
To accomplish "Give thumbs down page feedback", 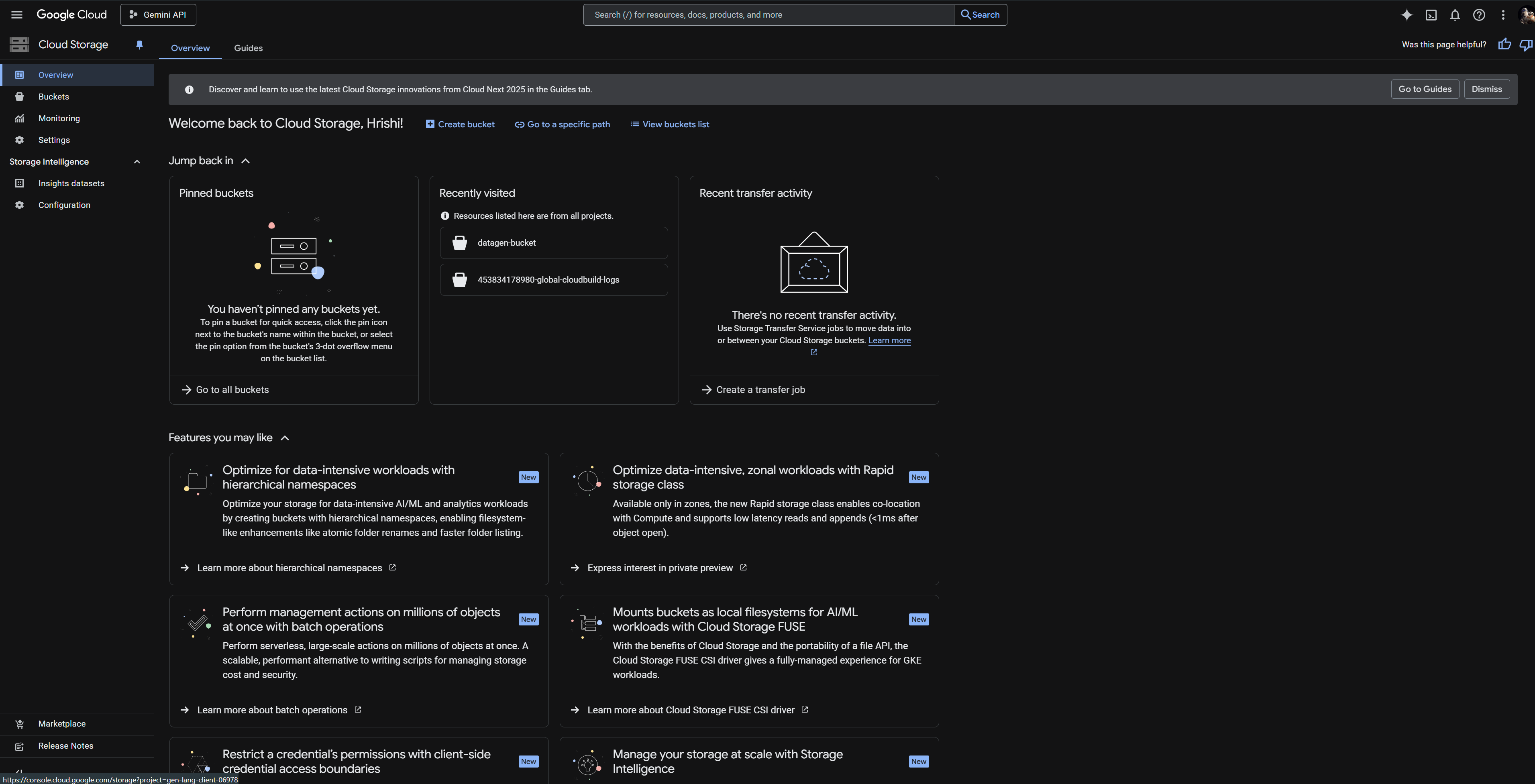I will tap(1526, 45).
